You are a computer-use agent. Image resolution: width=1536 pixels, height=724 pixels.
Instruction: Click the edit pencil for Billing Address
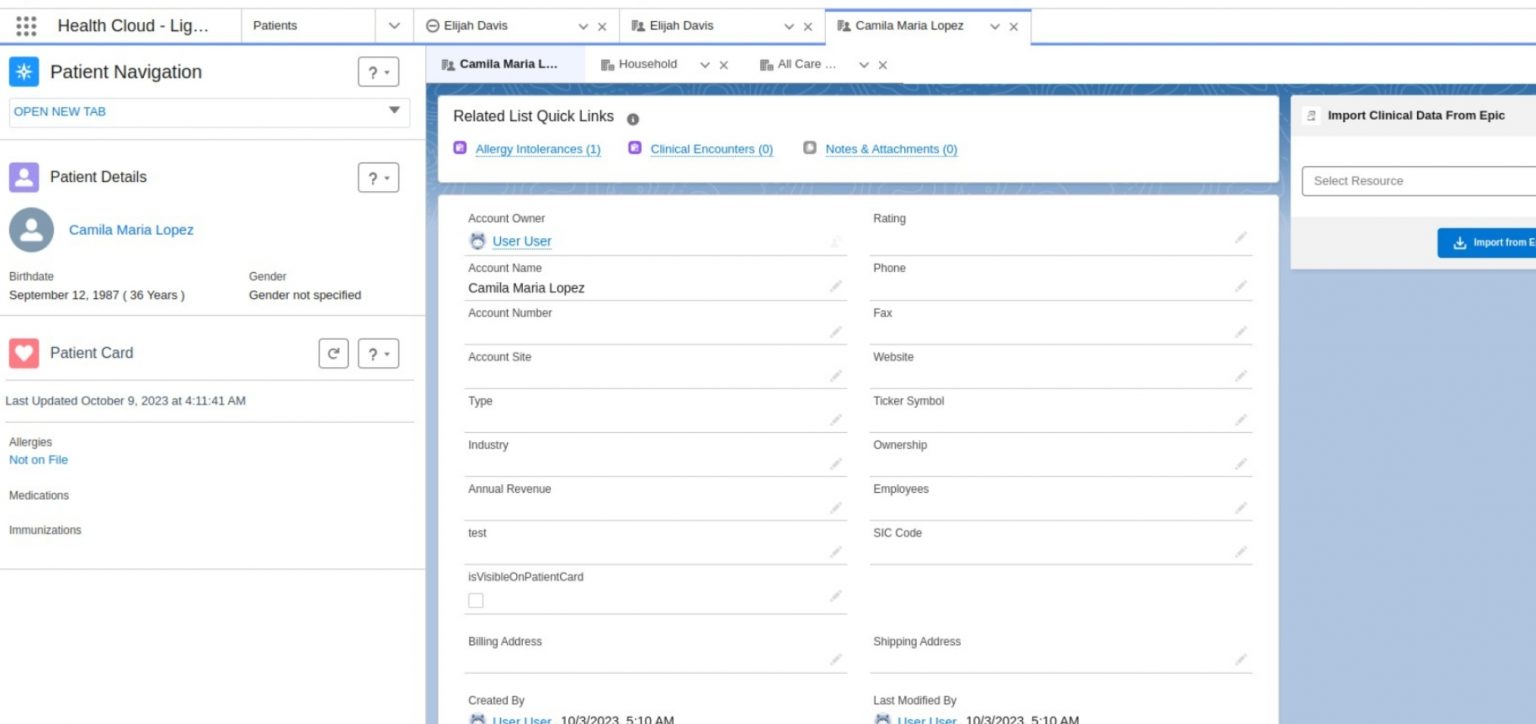click(x=837, y=660)
